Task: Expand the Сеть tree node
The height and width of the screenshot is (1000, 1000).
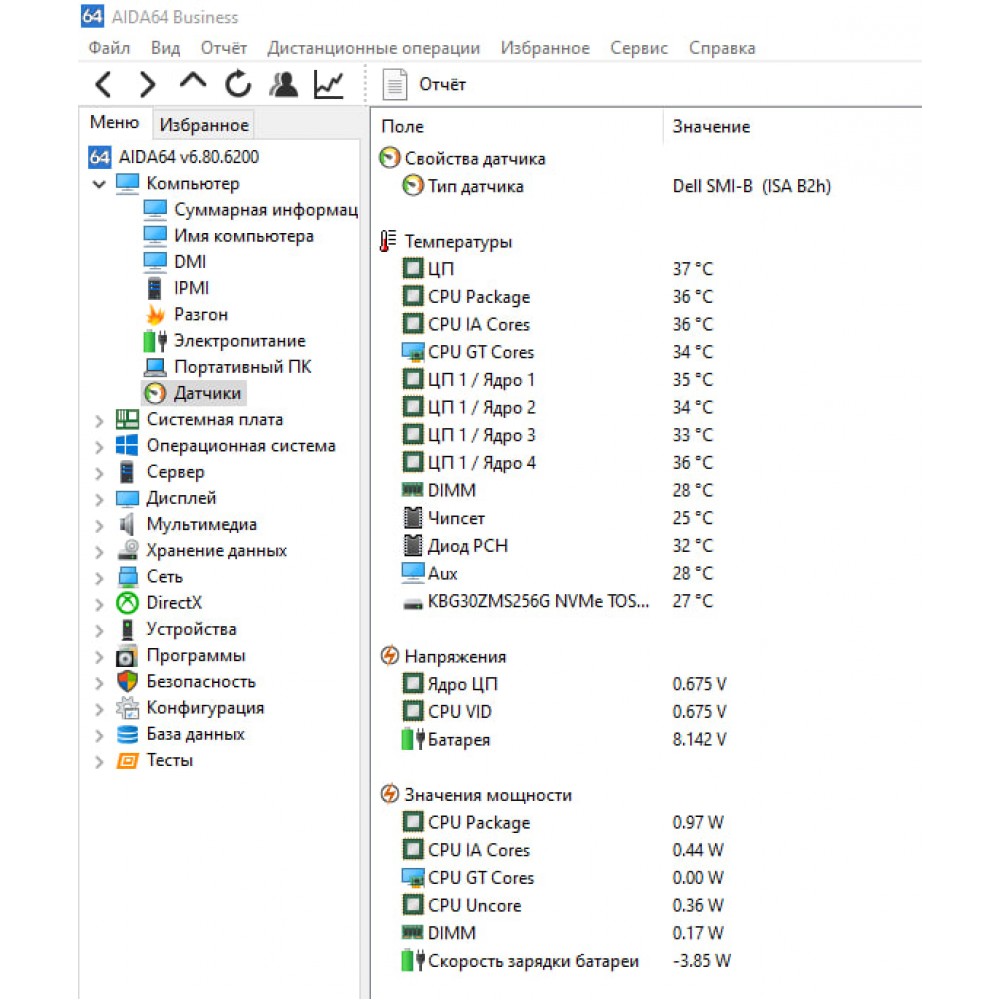Action: 99,577
